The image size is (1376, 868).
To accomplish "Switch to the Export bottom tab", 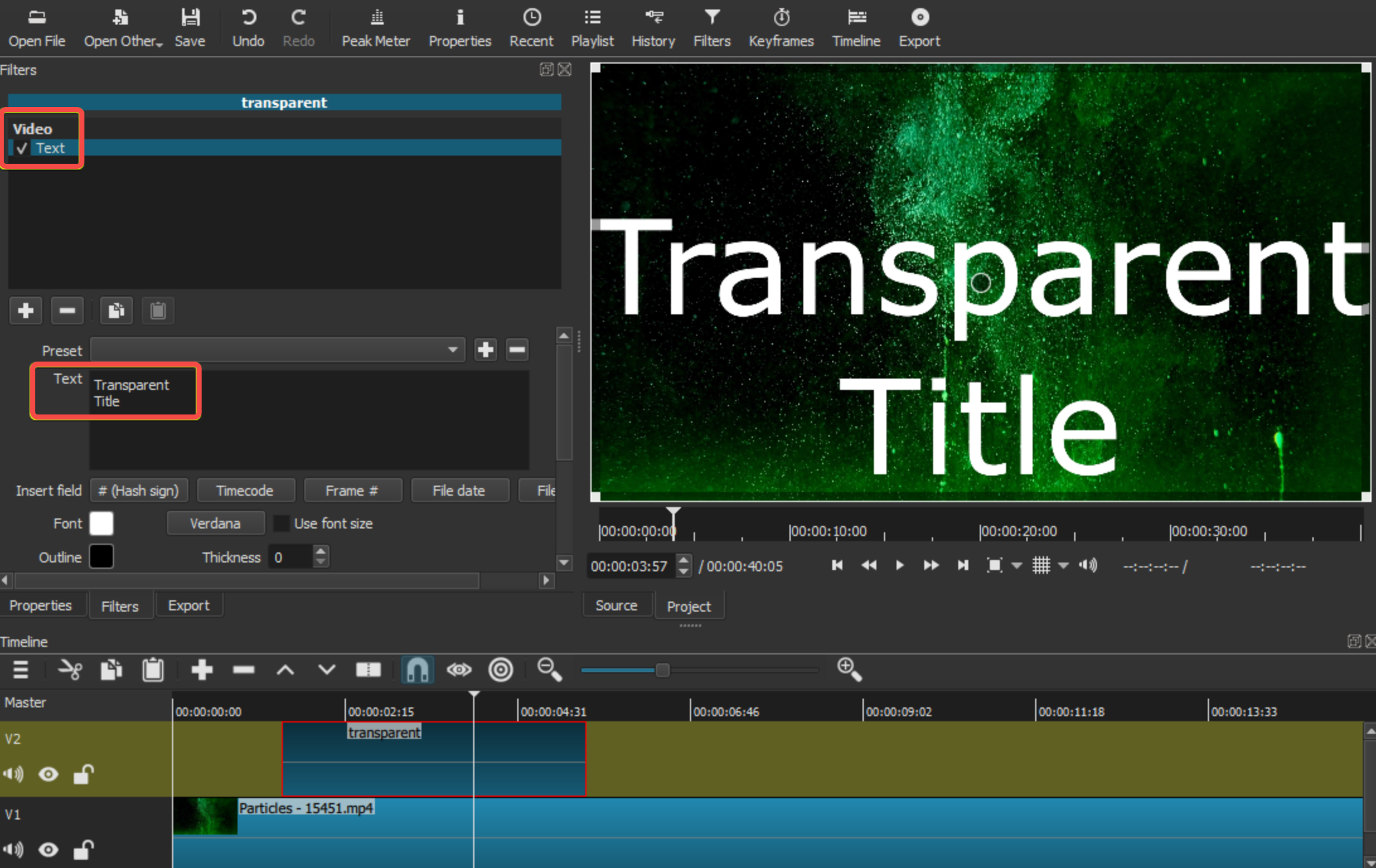I will click(188, 605).
